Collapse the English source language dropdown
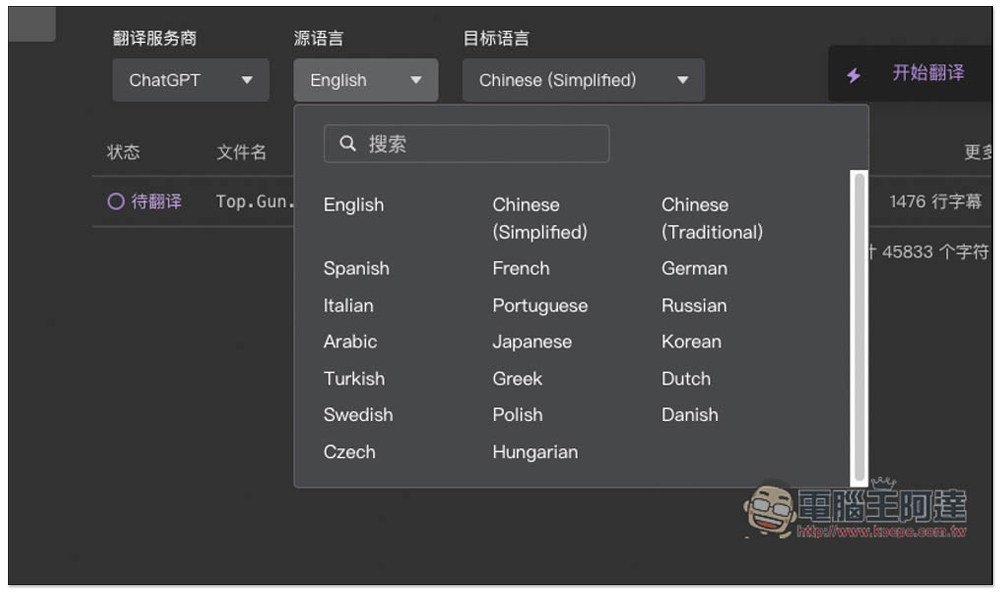 (365, 81)
